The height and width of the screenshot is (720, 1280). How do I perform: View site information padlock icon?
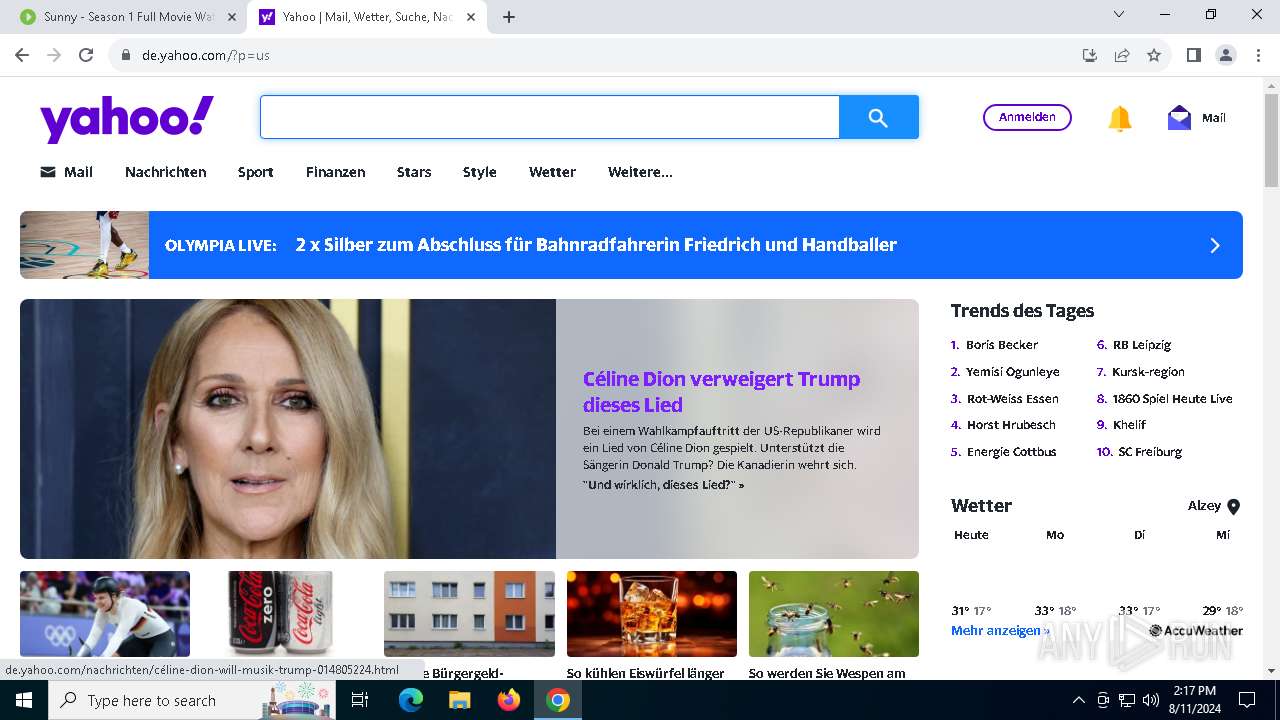tap(126, 55)
